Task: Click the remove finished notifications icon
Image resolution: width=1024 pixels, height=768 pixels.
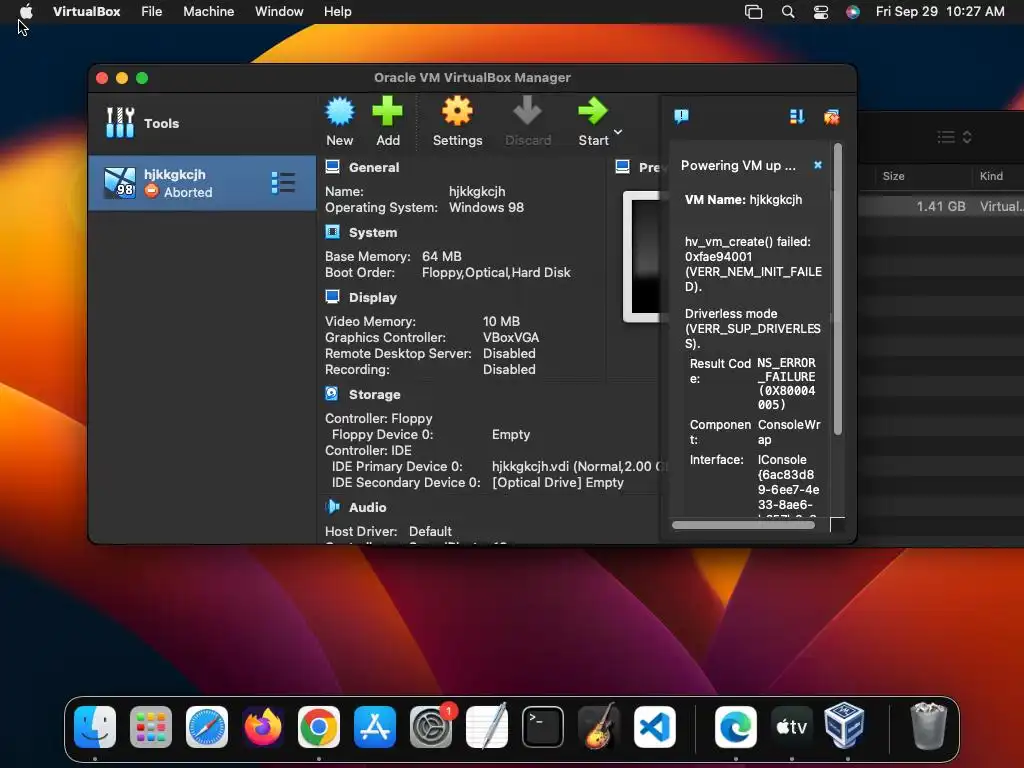Action: coord(831,117)
